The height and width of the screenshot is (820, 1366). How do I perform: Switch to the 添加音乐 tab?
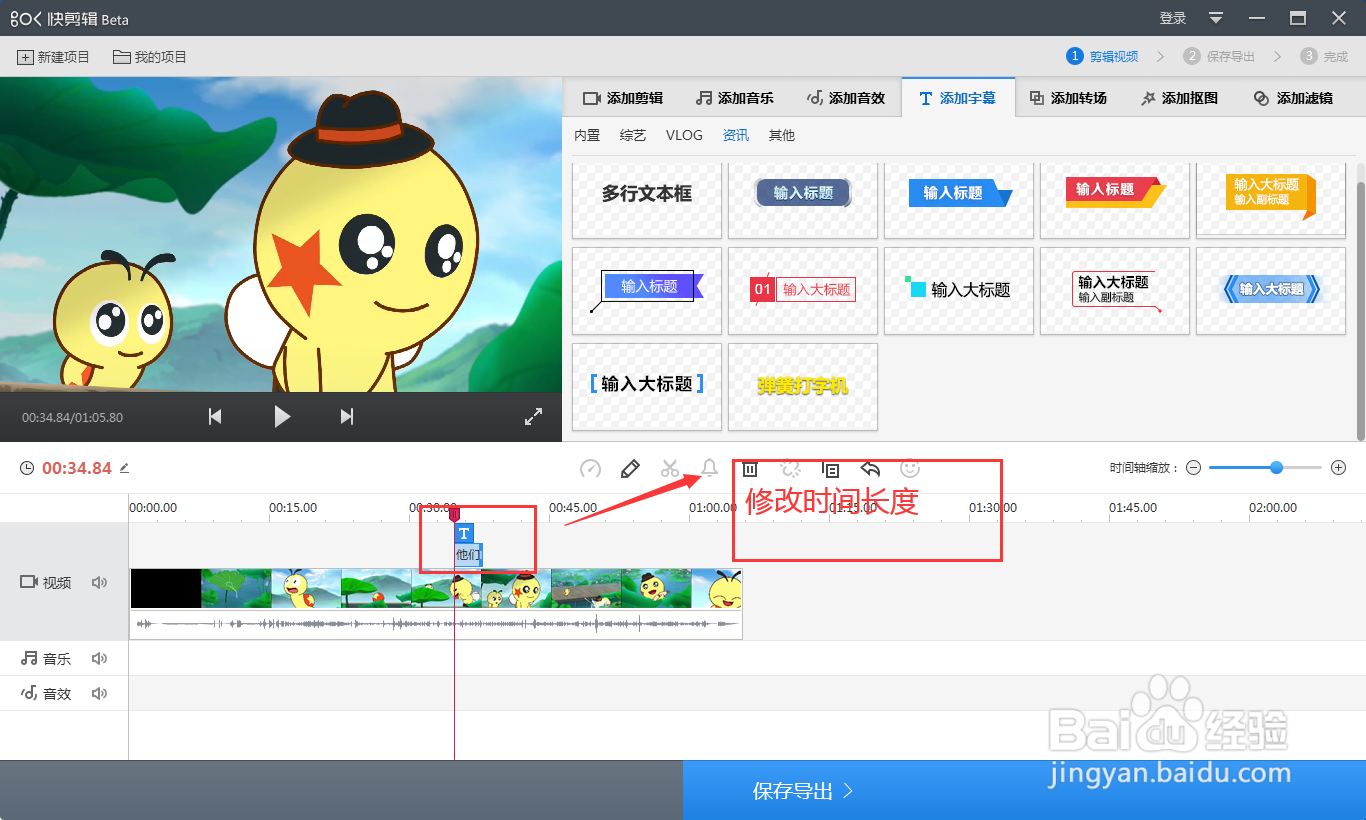pos(735,98)
